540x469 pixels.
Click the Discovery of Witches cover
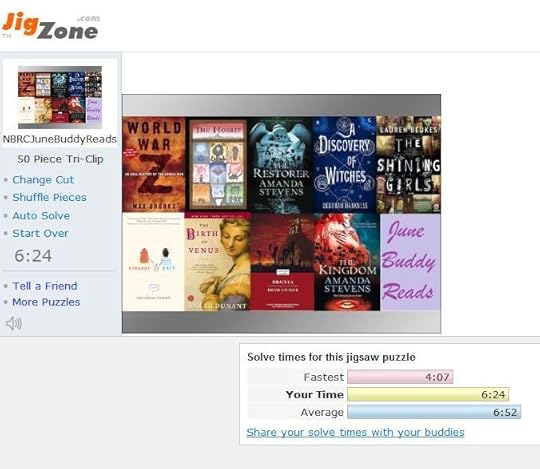344,164
